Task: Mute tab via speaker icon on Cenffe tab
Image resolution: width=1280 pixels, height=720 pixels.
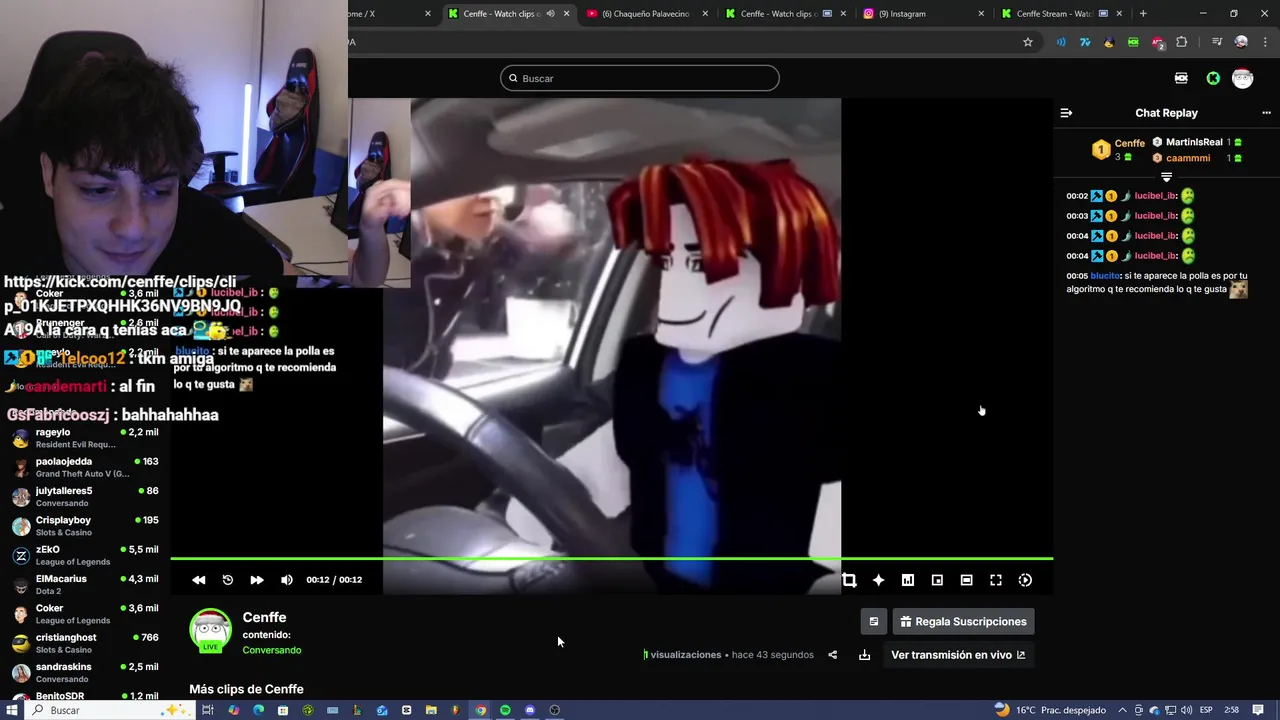Action: [x=550, y=14]
